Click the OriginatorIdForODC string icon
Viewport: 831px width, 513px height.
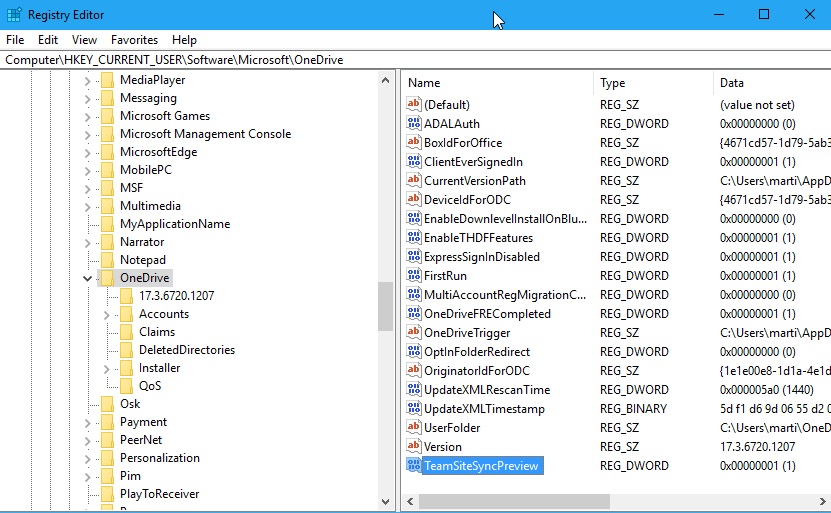coord(413,370)
